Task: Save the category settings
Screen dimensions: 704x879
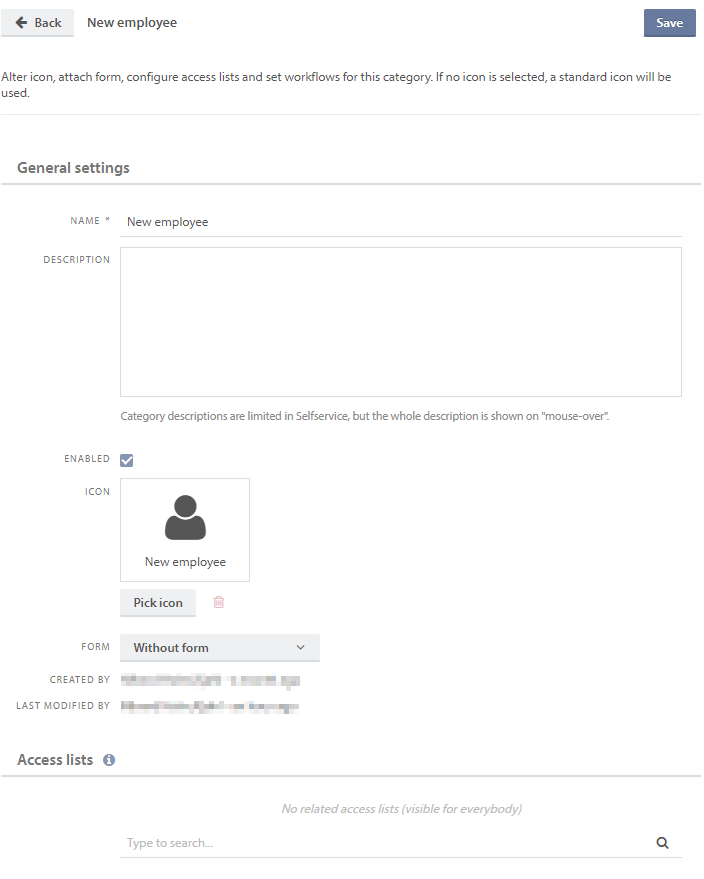Action: click(x=669, y=23)
